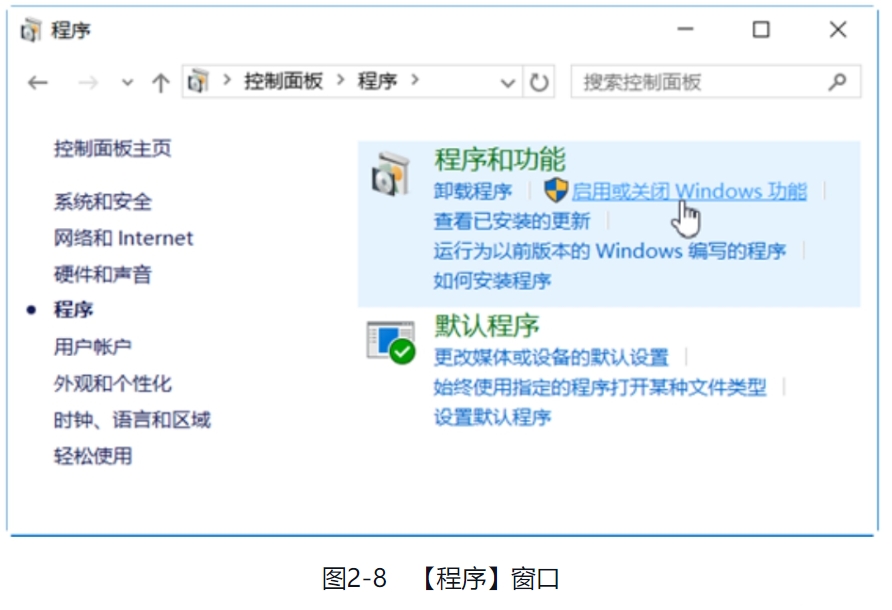Click the Refresh button in address bar
Screen dimensions: 892x610
coord(540,83)
